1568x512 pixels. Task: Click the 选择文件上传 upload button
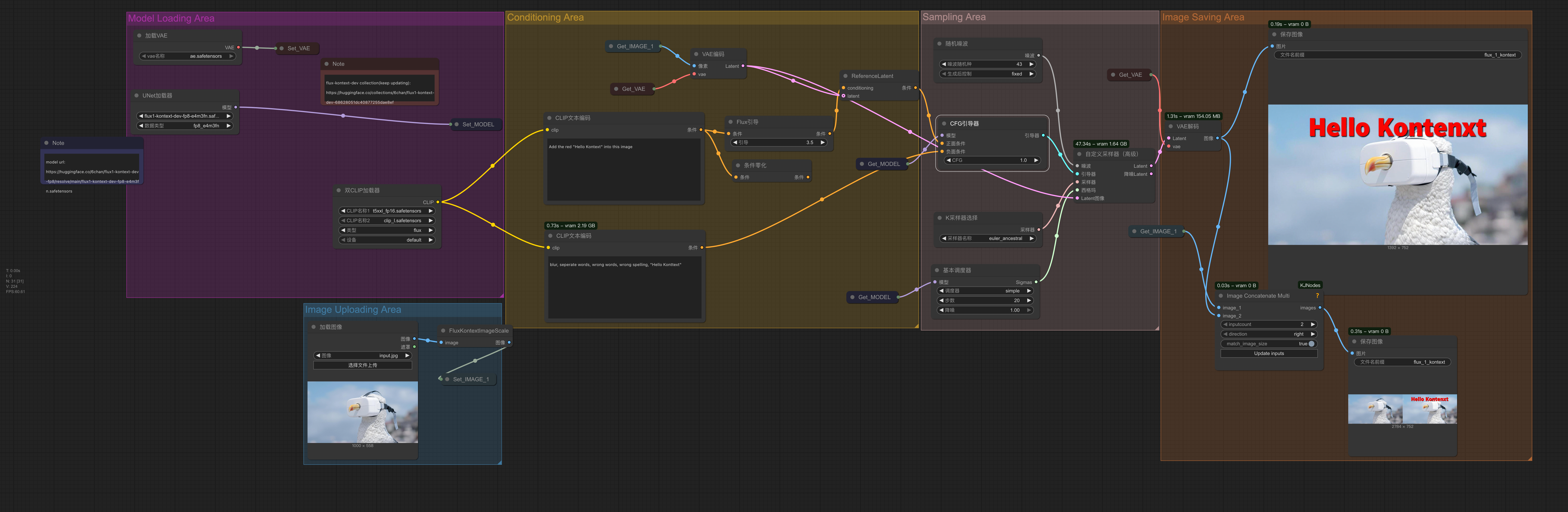click(x=363, y=365)
